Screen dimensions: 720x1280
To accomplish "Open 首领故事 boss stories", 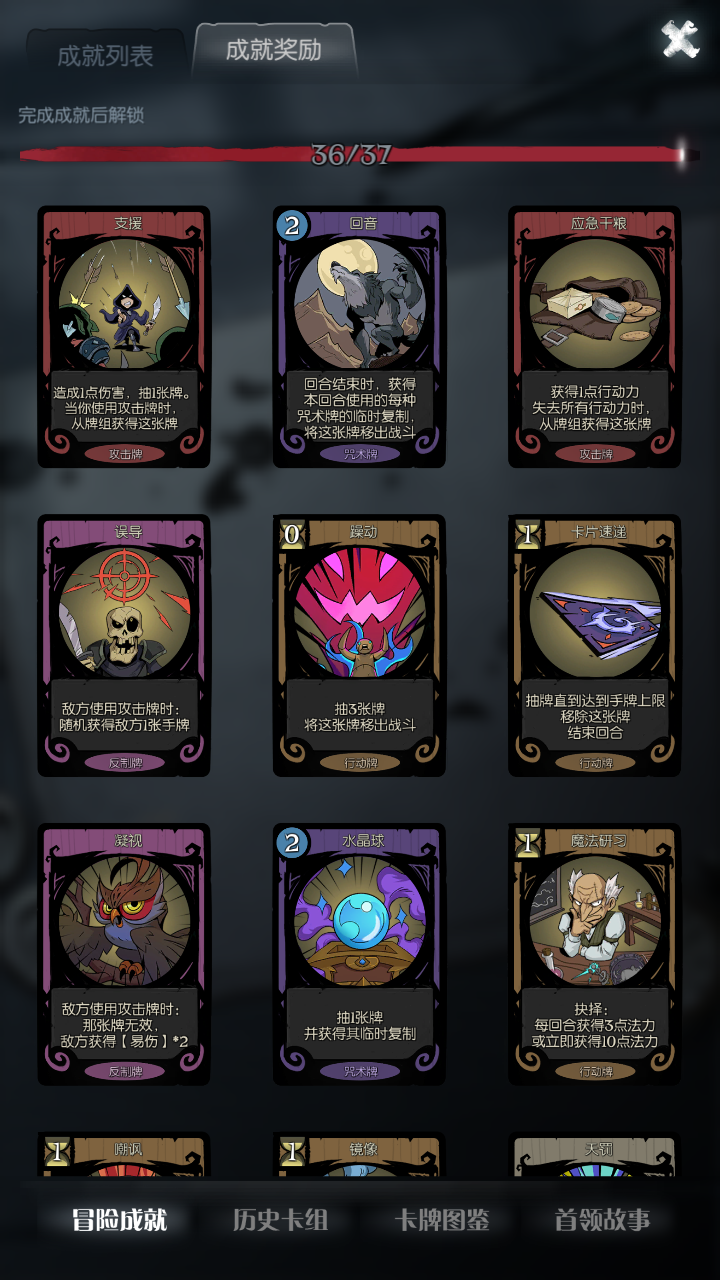I will click(602, 1220).
